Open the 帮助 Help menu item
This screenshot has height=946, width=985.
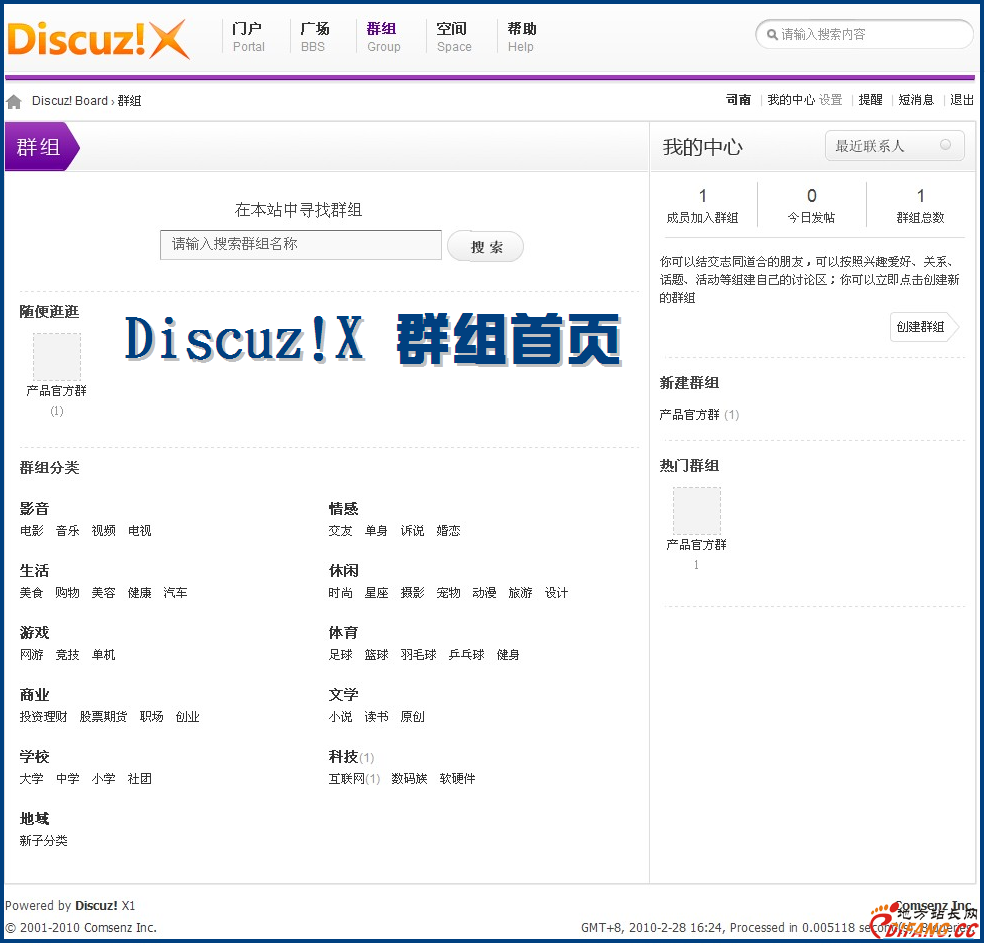pyautogui.click(x=521, y=37)
